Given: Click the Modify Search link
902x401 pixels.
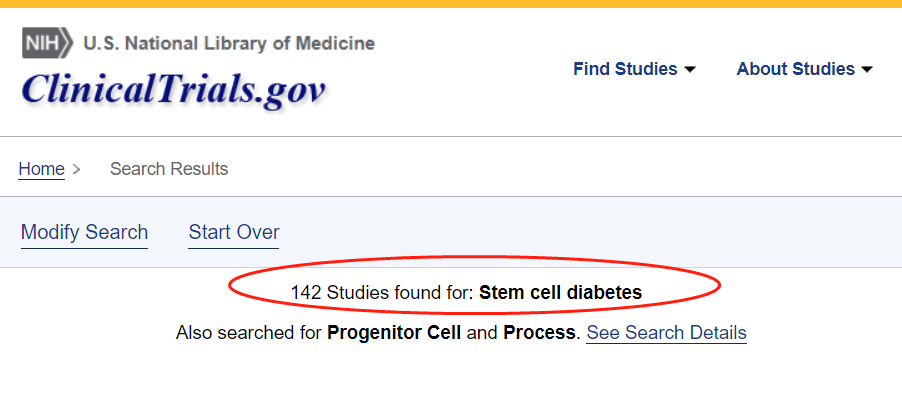Looking at the screenshot, I should (84, 233).
